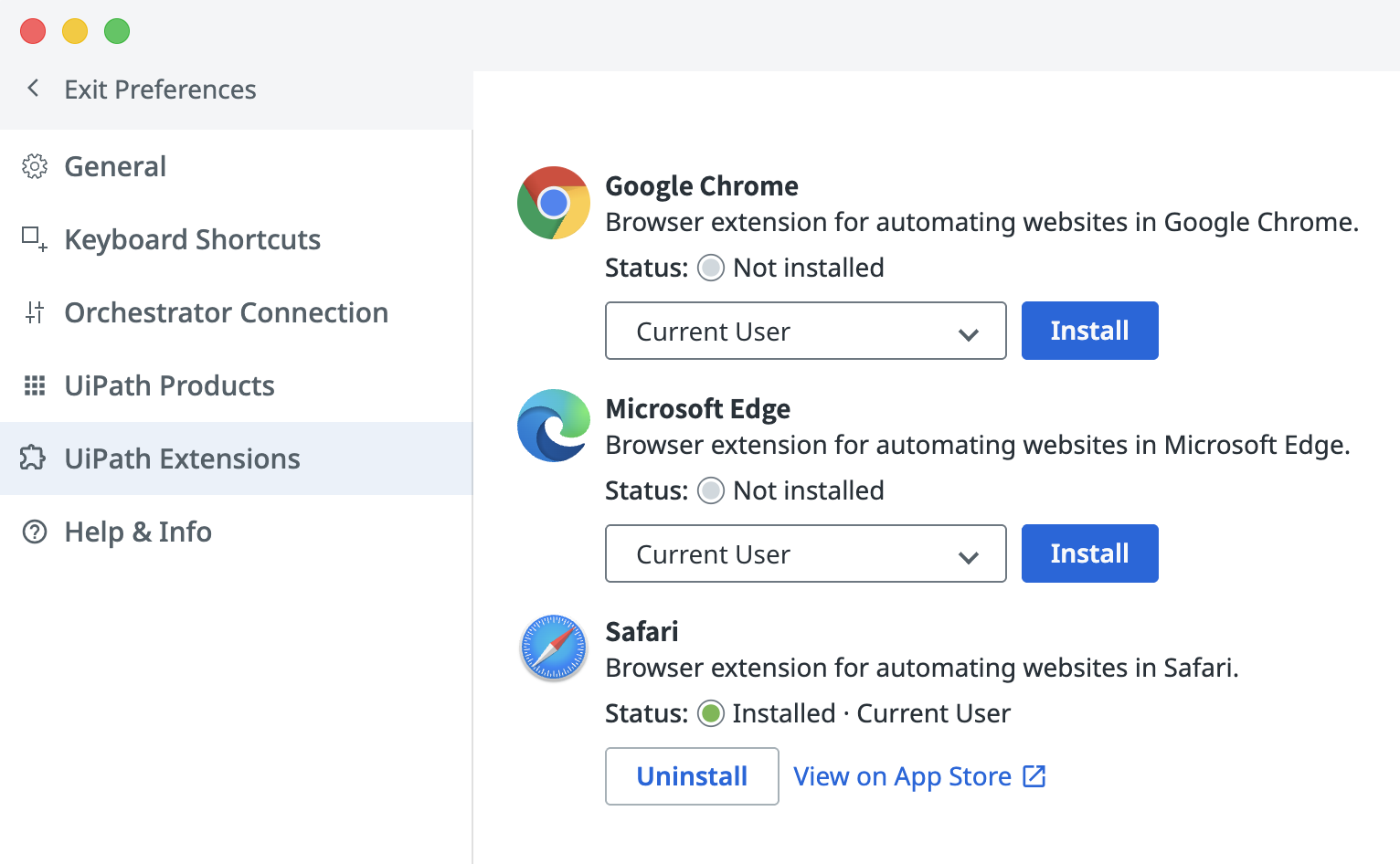Screen dimensions: 1400x864
Task: Uninstall the Safari extension
Action: coord(692,776)
